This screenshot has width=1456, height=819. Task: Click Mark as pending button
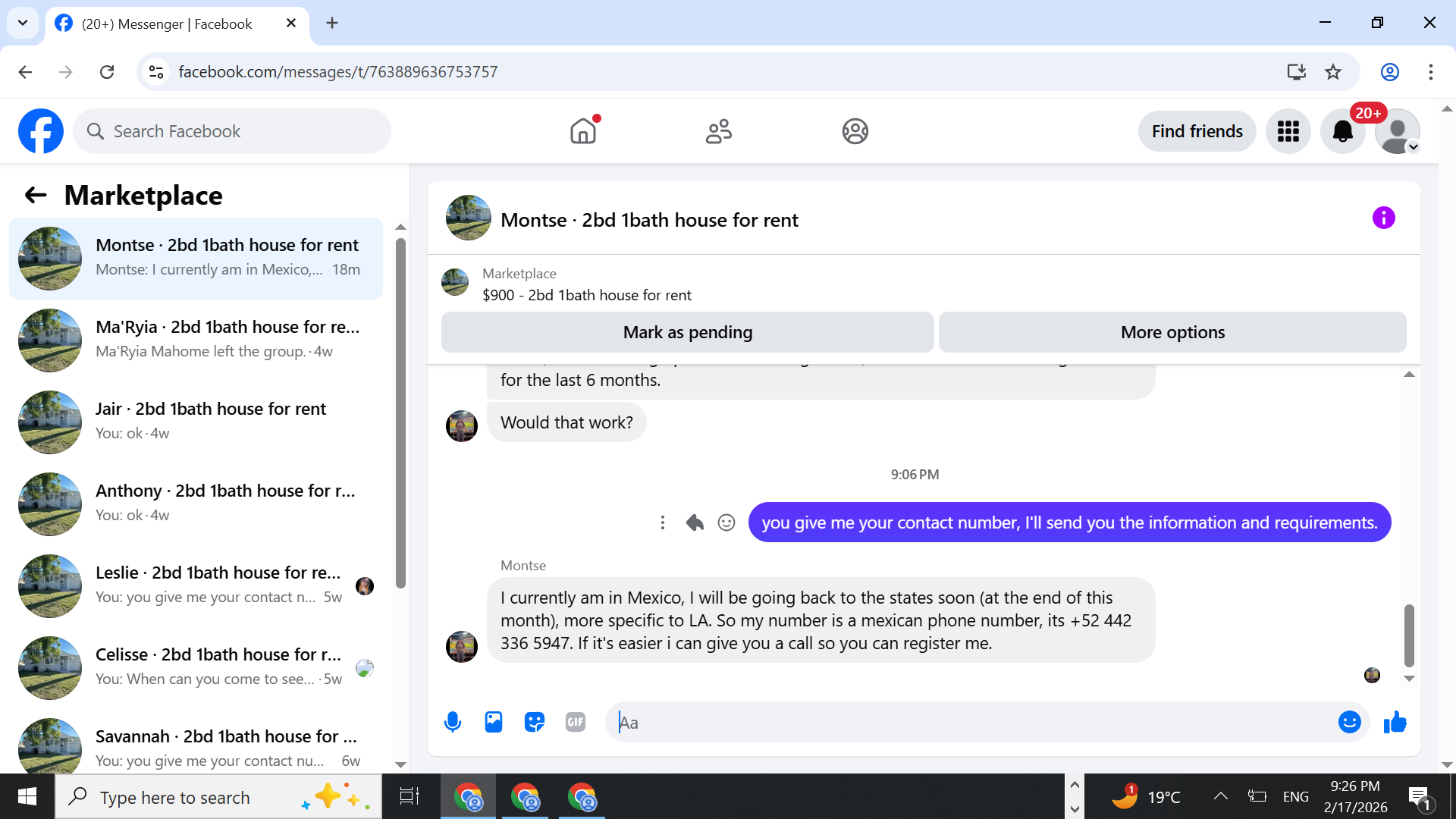[x=687, y=332]
